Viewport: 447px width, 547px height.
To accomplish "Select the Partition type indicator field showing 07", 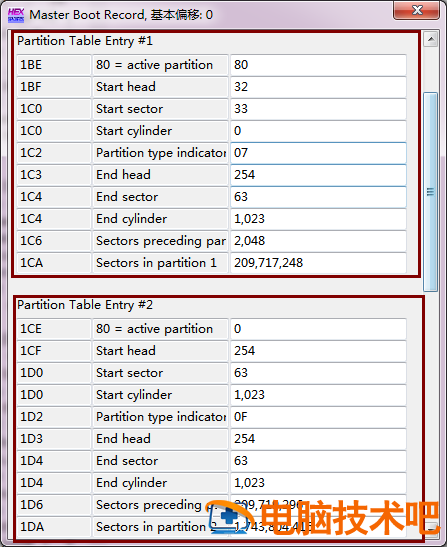I will coord(318,153).
